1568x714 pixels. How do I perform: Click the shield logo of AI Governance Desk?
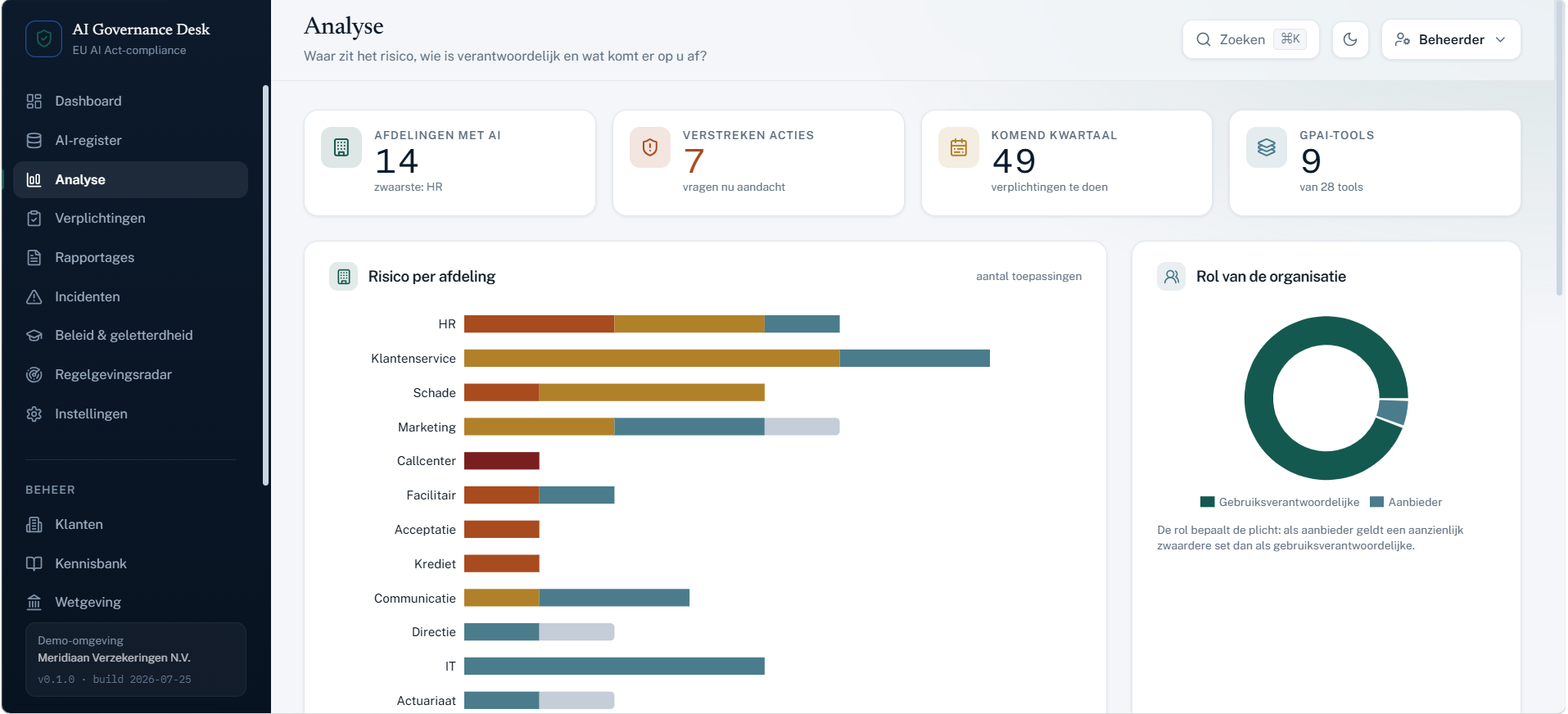point(43,39)
